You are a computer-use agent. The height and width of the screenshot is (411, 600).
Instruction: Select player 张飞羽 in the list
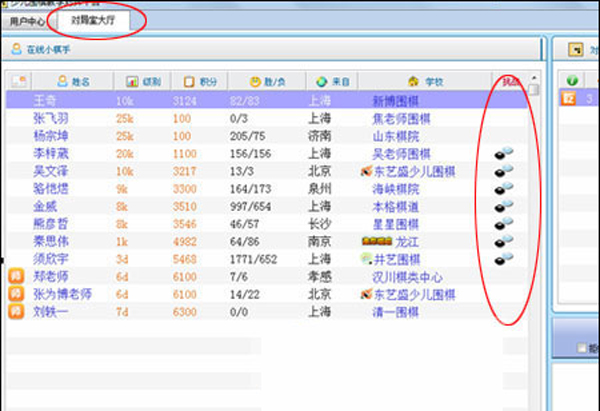pos(51,118)
